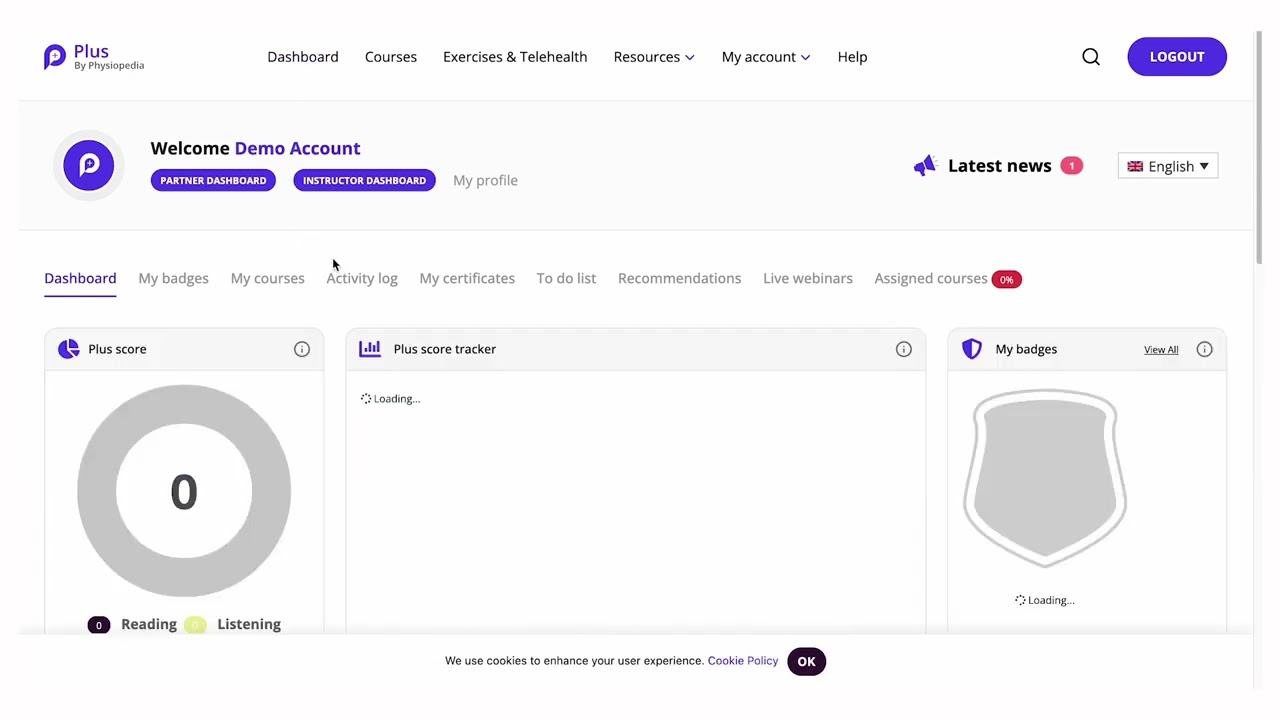
Task: Open the Partner Dashboard button
Action: point(213,180)
